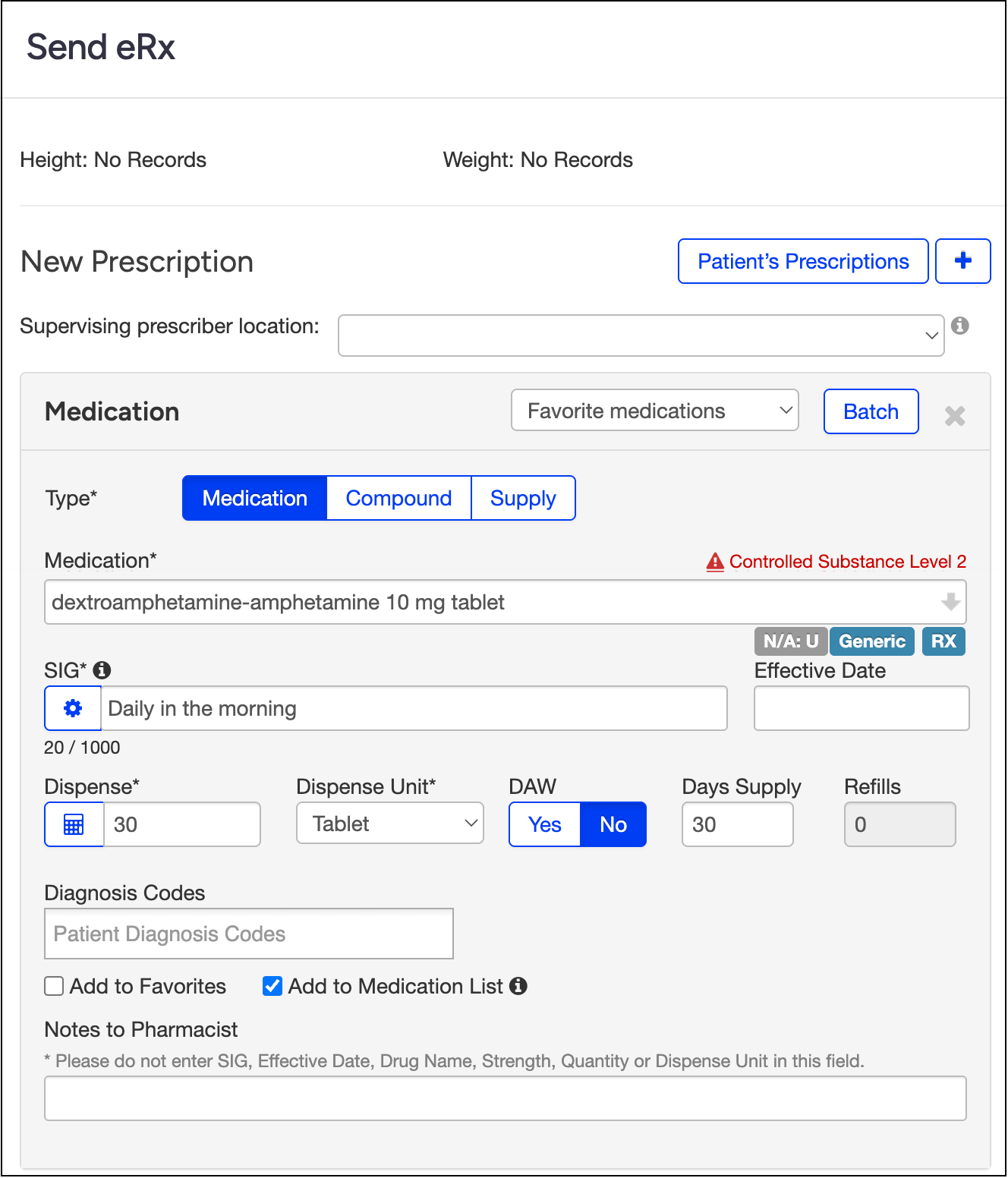Open the Dispense calculator icon
1008x1178 pixels.
[74, 824]
